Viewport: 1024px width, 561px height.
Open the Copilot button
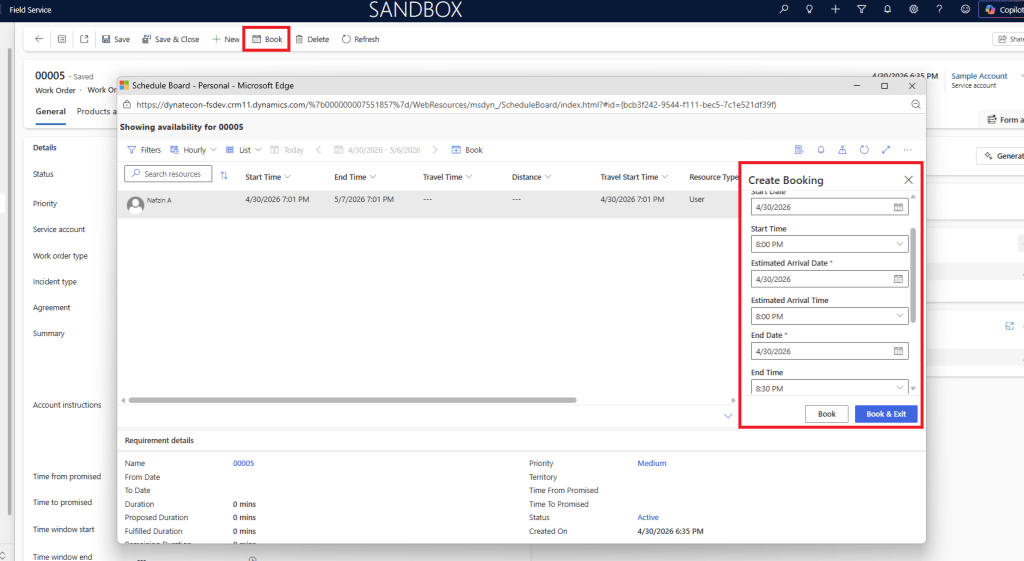1002,10
